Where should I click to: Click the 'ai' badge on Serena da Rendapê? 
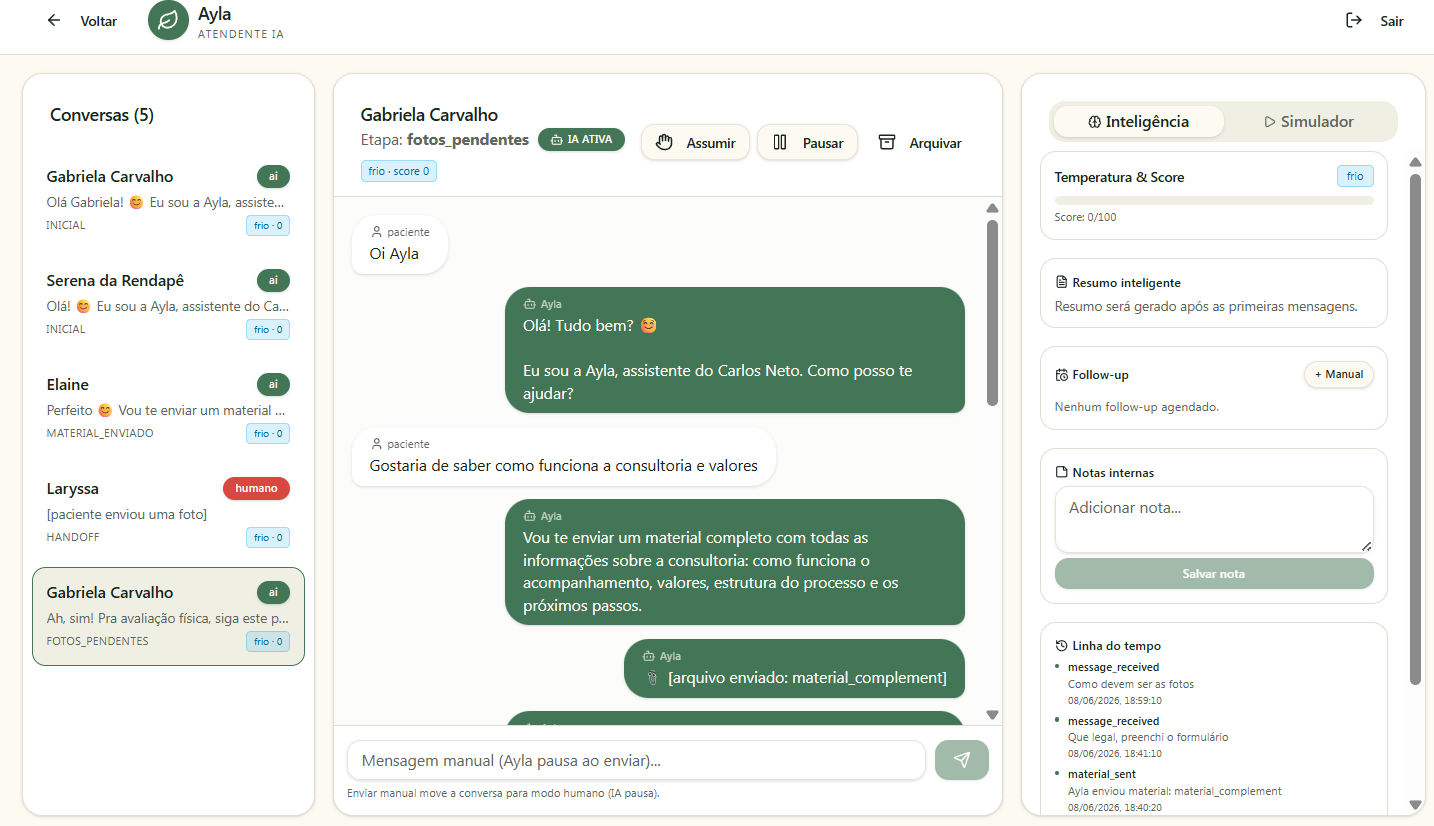click(273, 280)
